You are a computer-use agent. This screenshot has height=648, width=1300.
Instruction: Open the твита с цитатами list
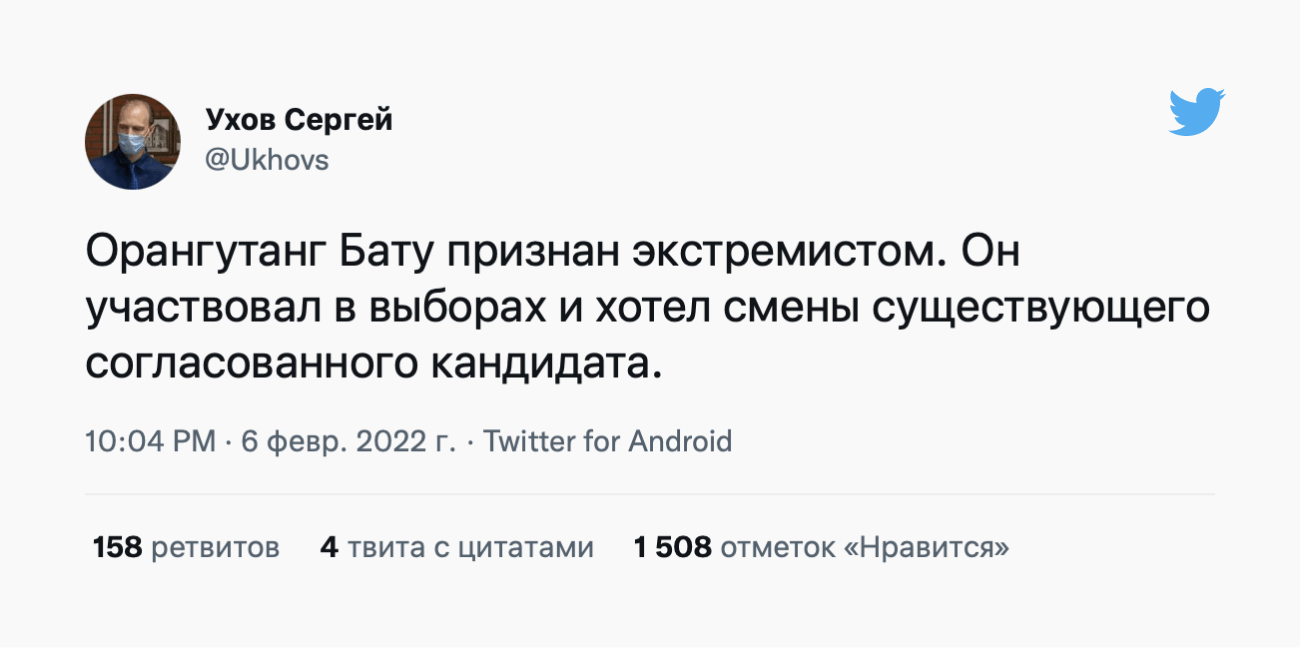(470, 548)
